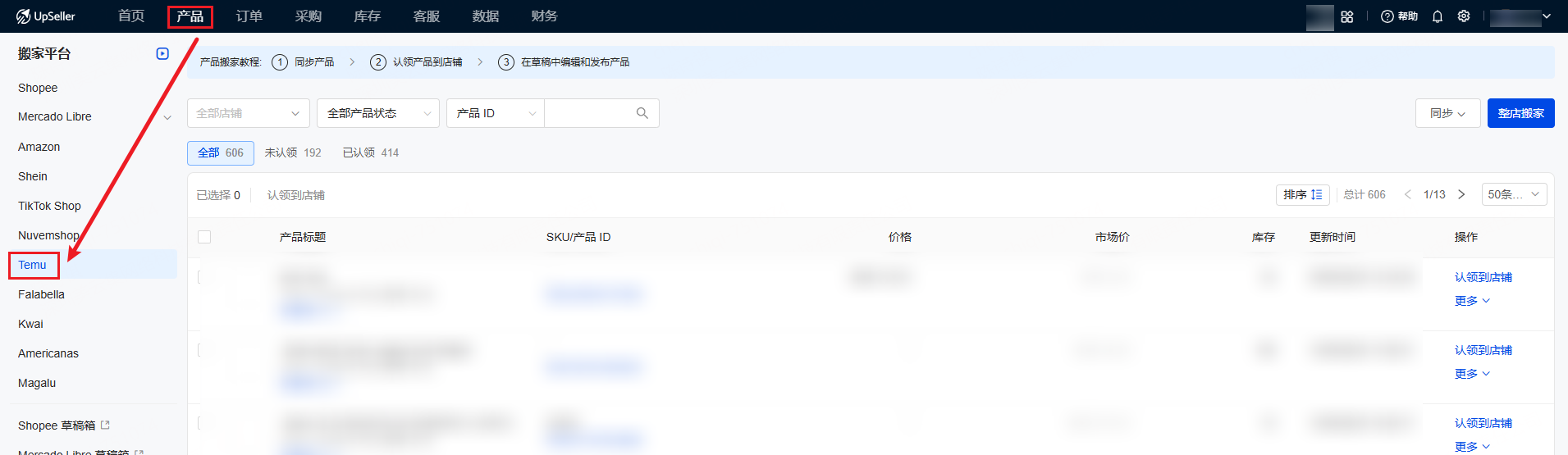Click the 认领到店铺 bulk action above the table
This screenshot has width=1568, height=455.
[296, 195]
